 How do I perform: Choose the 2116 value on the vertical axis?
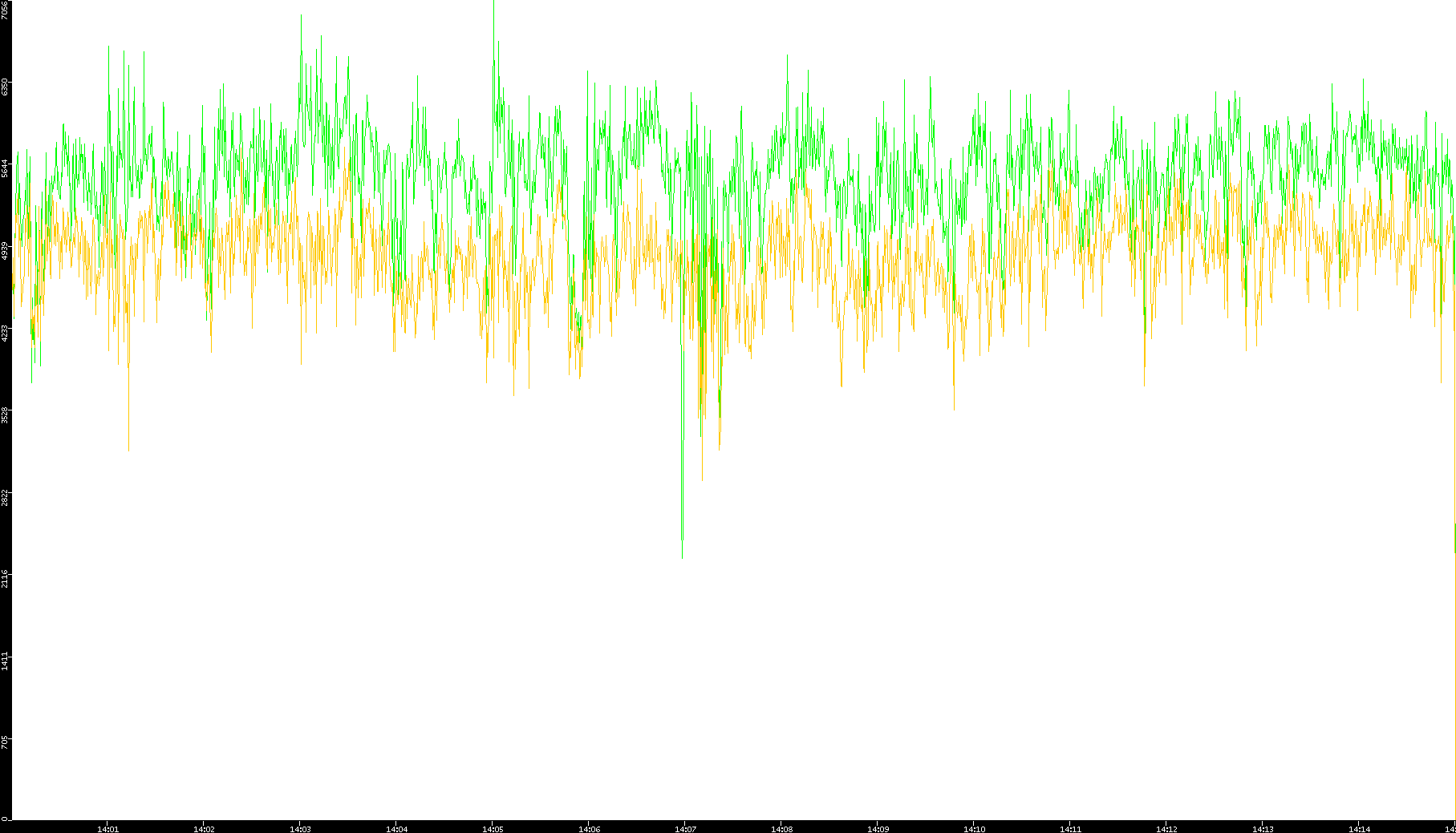click(5, 578)
